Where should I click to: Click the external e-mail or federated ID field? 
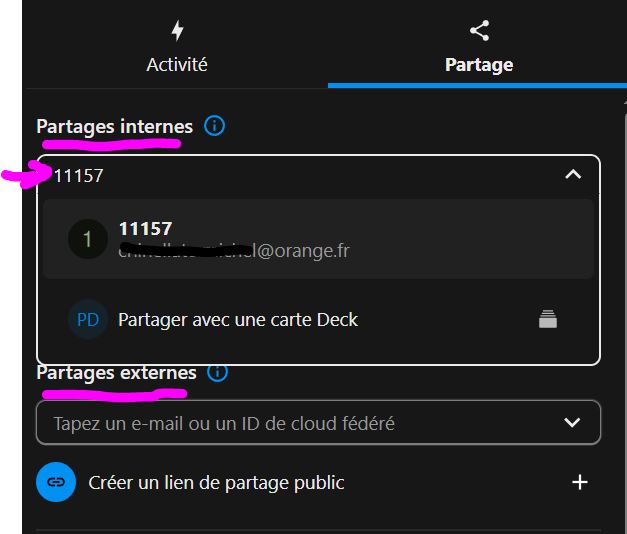point(290,423)
